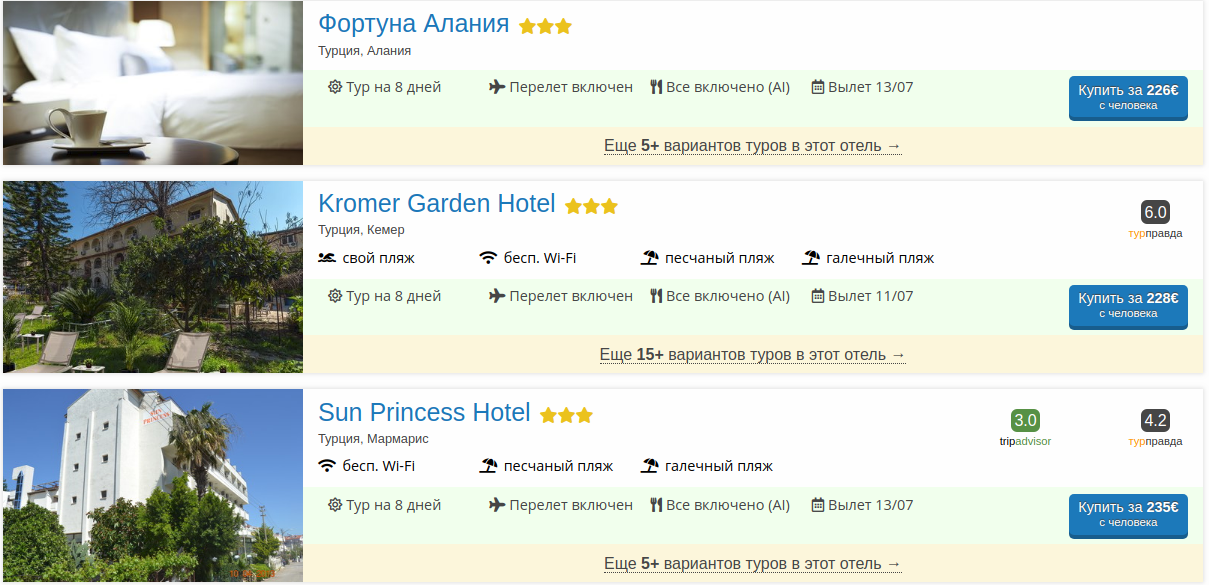
Task: Buy the Kromer Garden tour for 228€
Action: click(x=1128, y=306)
